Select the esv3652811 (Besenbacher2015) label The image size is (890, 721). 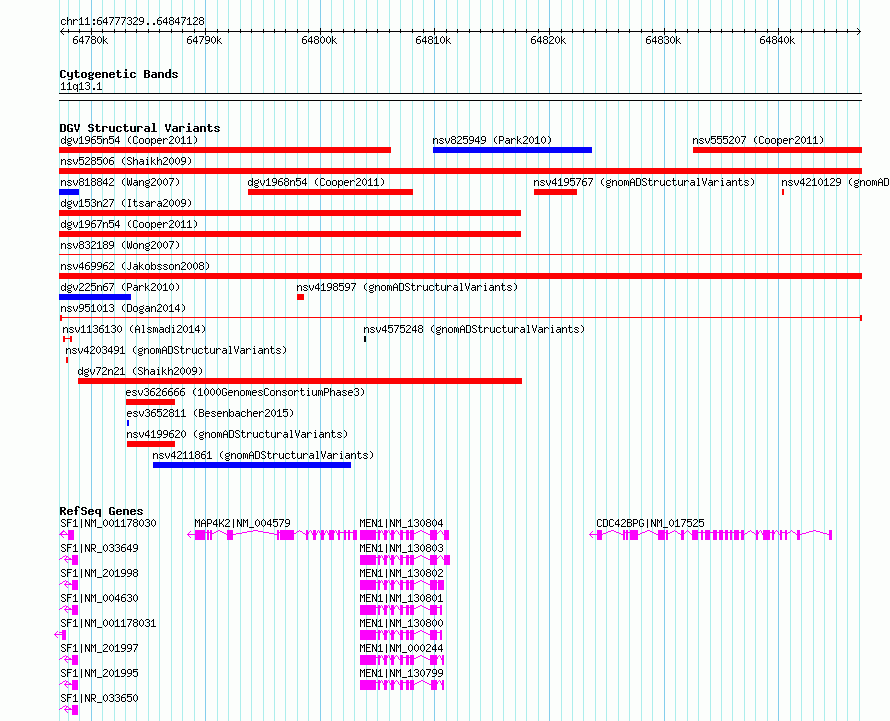(x=210, y=413)
